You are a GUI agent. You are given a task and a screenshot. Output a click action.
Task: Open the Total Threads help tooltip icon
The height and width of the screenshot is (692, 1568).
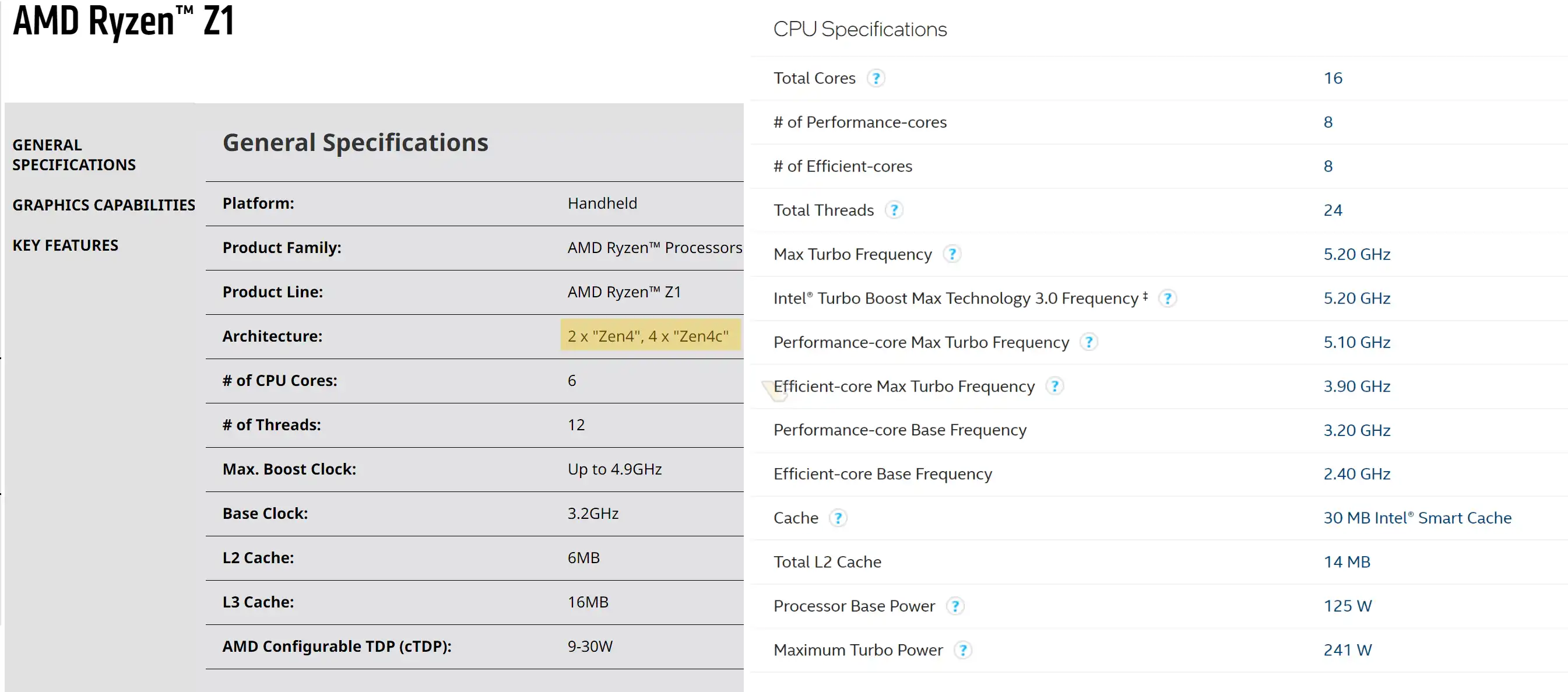coord(894,210)
